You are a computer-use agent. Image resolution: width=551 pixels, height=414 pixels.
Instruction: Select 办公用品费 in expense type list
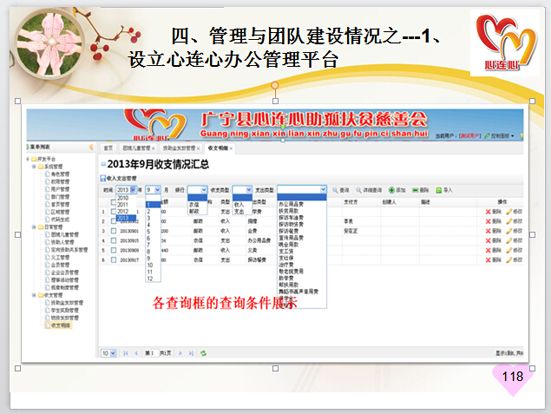(291, 204)
